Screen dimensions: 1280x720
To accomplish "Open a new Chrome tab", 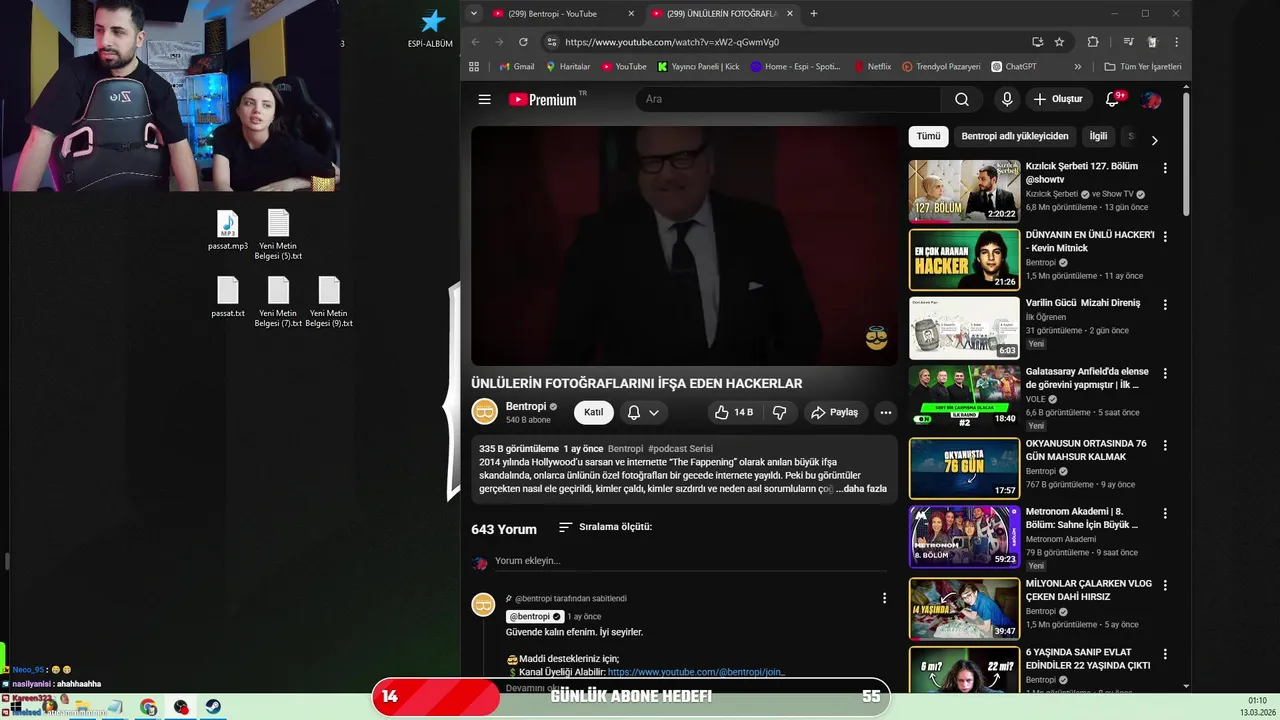I will tap(814, 14).
